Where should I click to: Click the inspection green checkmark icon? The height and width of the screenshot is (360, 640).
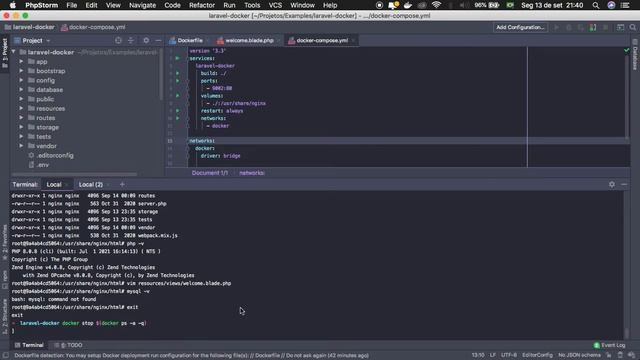pos(627,50)
